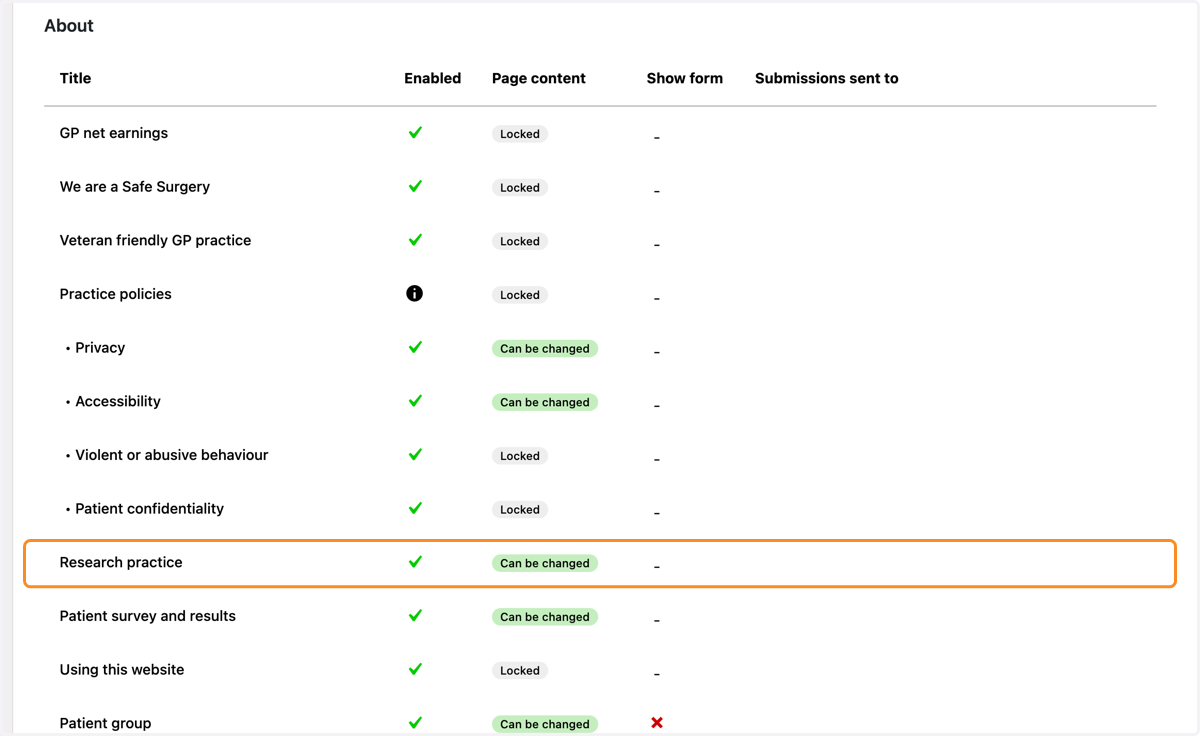Click Locked badge for Using this website
The image size is (1200, 736).
pyautogui.click(x=520, y=671)
